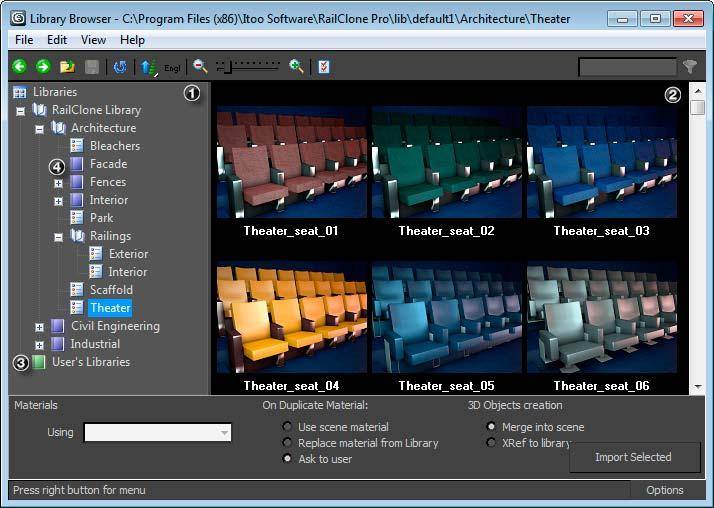Select 'Replace material from Library' option

288,443
